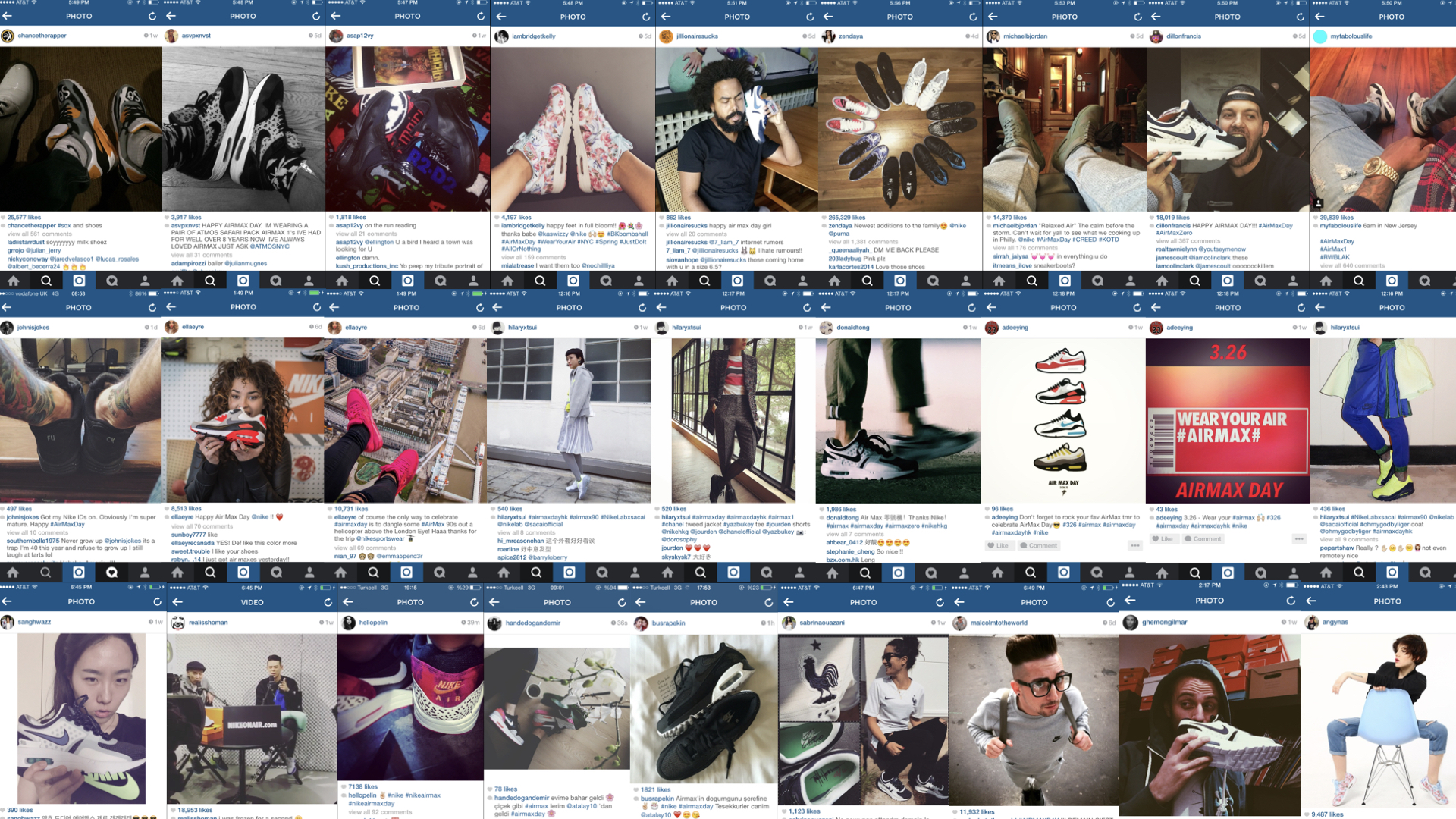Open adeeying's Air Max Day four-sneakers illustration
Viewport: 1456px width, 819px height.
tap(1063, 421)
